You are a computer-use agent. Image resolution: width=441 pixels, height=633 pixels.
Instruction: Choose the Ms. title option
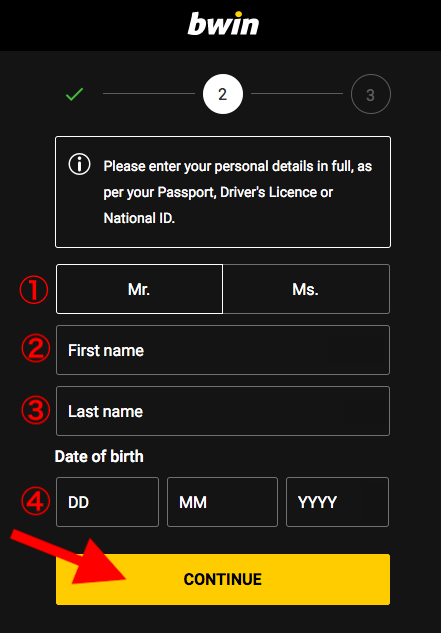tap(306, 289)
